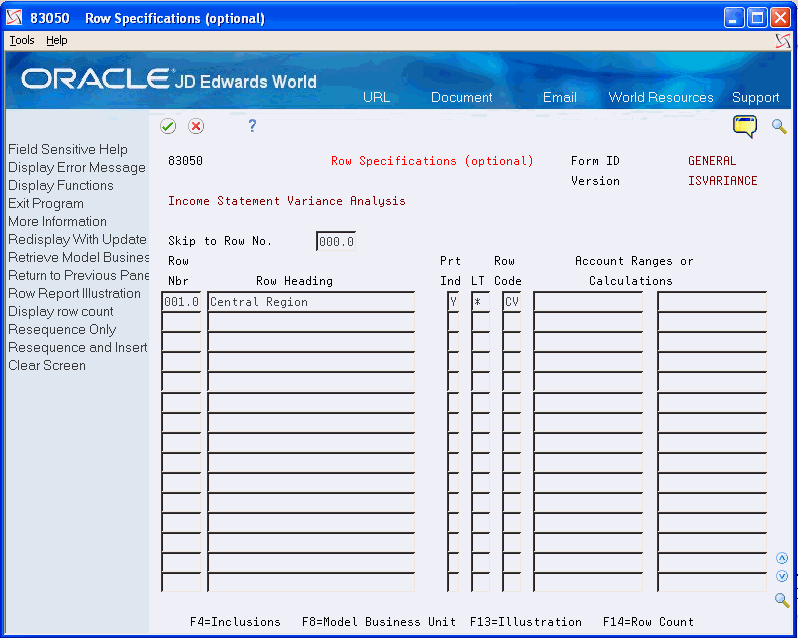Choose Exit Program
This screenshot has height=638, width=798.
tap(46, 204)
